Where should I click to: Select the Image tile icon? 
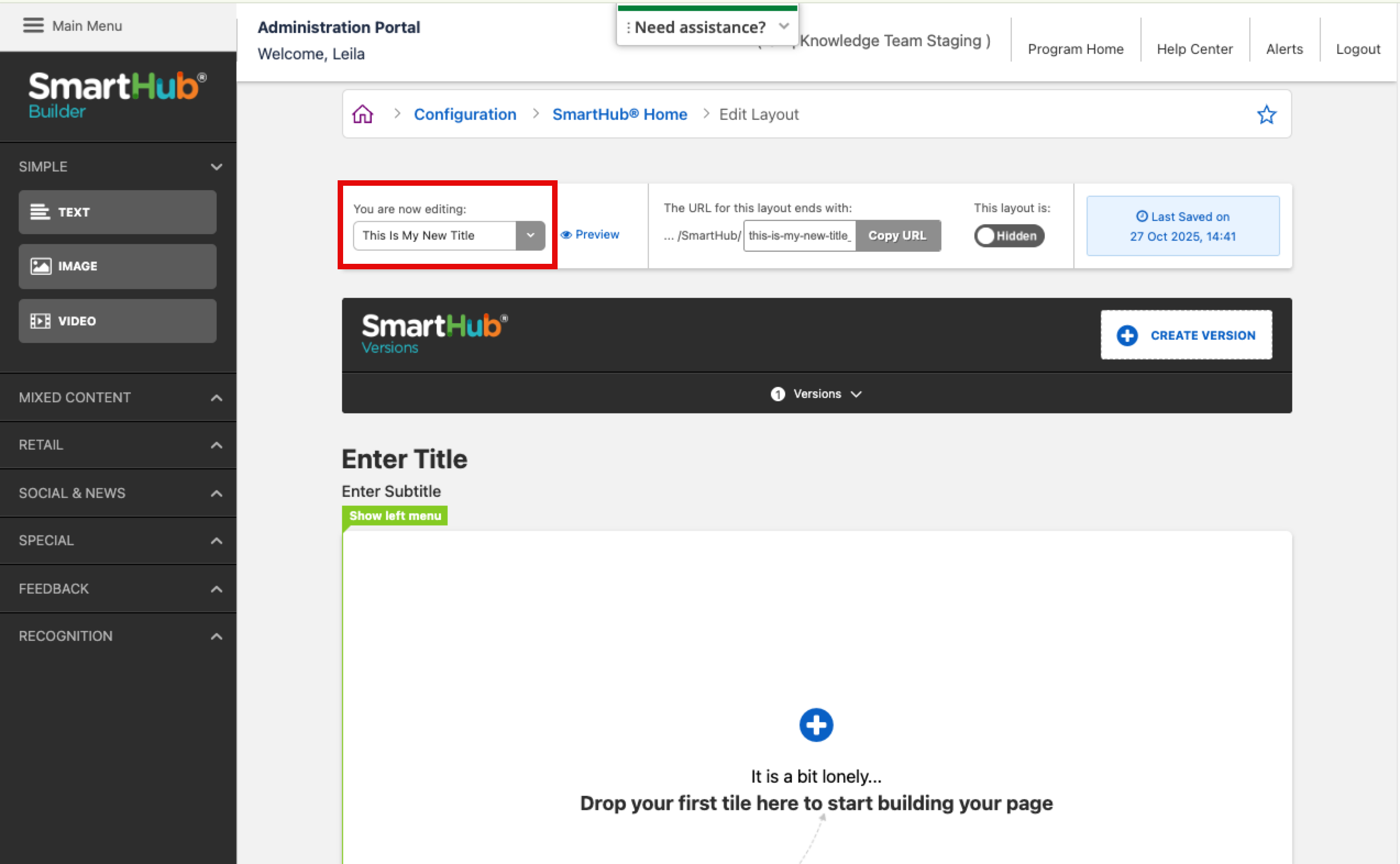pyautogui.click(x=40, y=266)
